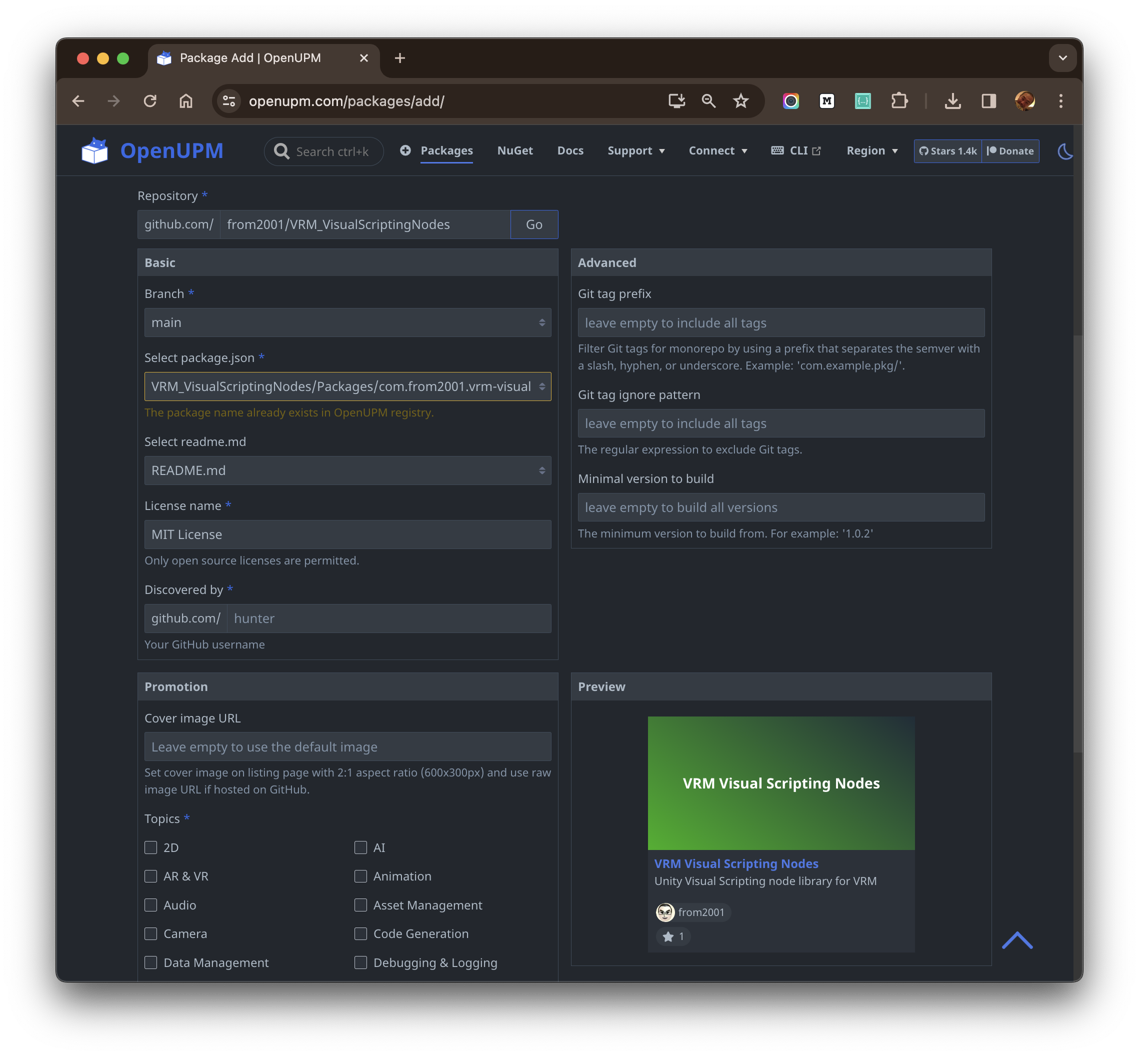Focus the License name field
This screenshot has height=1056, width=1139.
pos(347,535)
